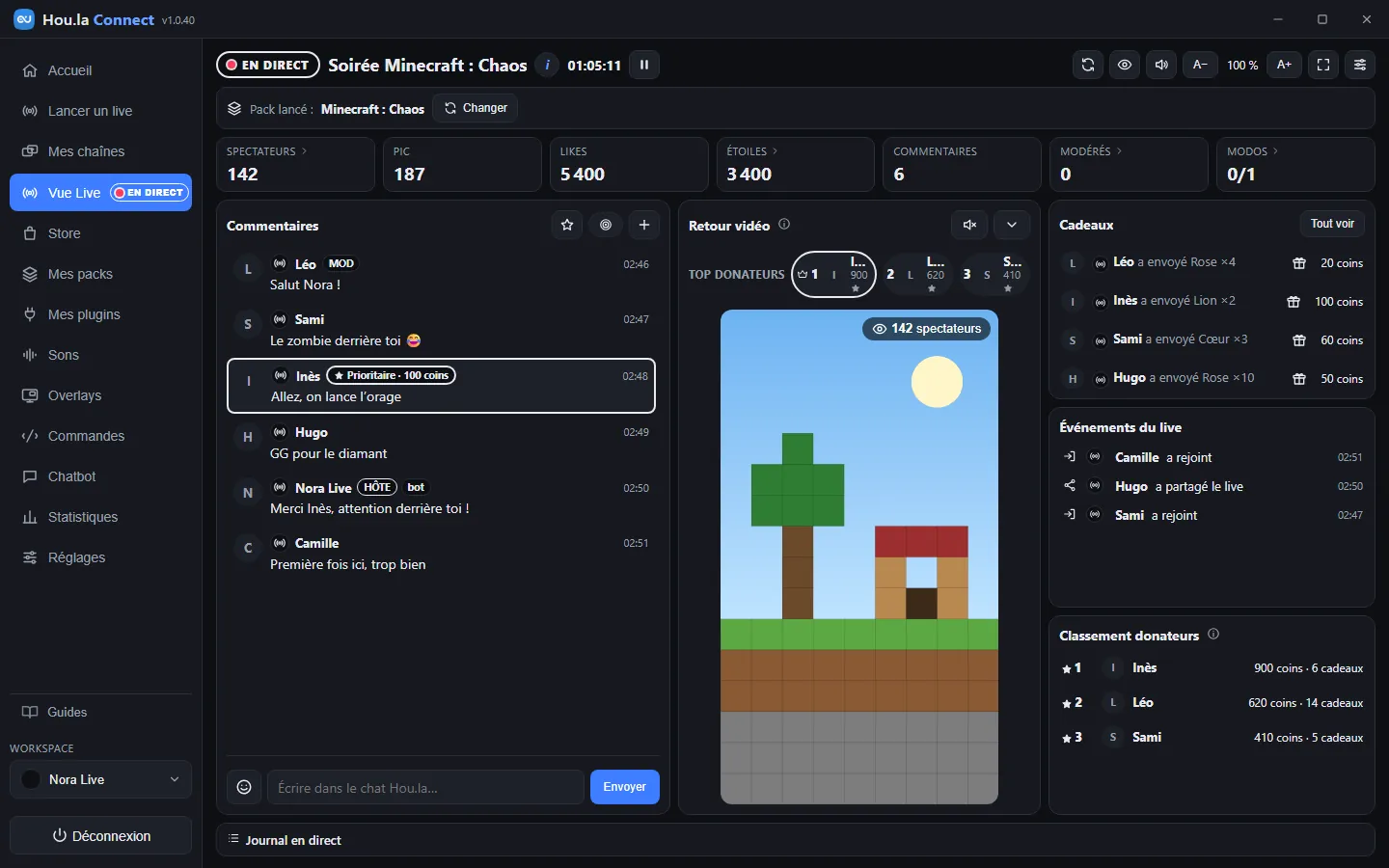The width and height of the screenshot is (1389, 868).
Task: Open Mes plugins in the sidebar
Action: tap(100, 314)
